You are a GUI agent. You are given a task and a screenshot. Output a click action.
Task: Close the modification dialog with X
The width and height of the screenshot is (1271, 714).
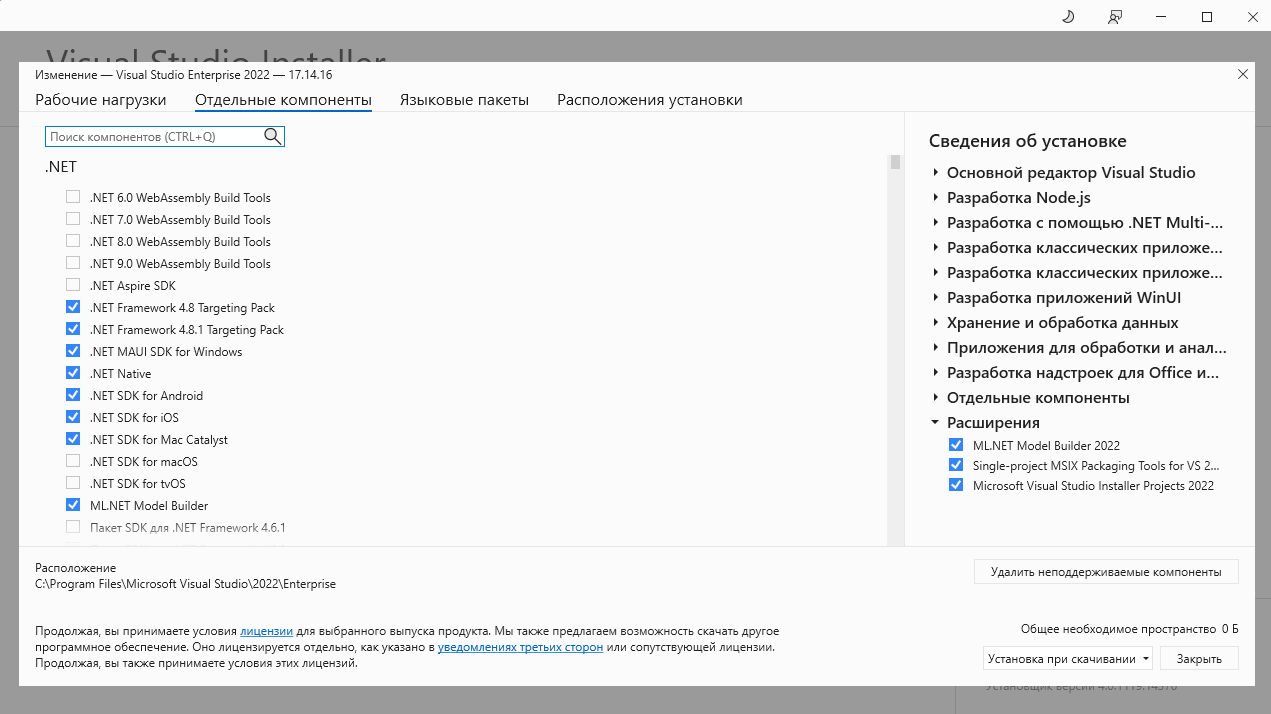pyautogui.click(x=1242, y=74)
